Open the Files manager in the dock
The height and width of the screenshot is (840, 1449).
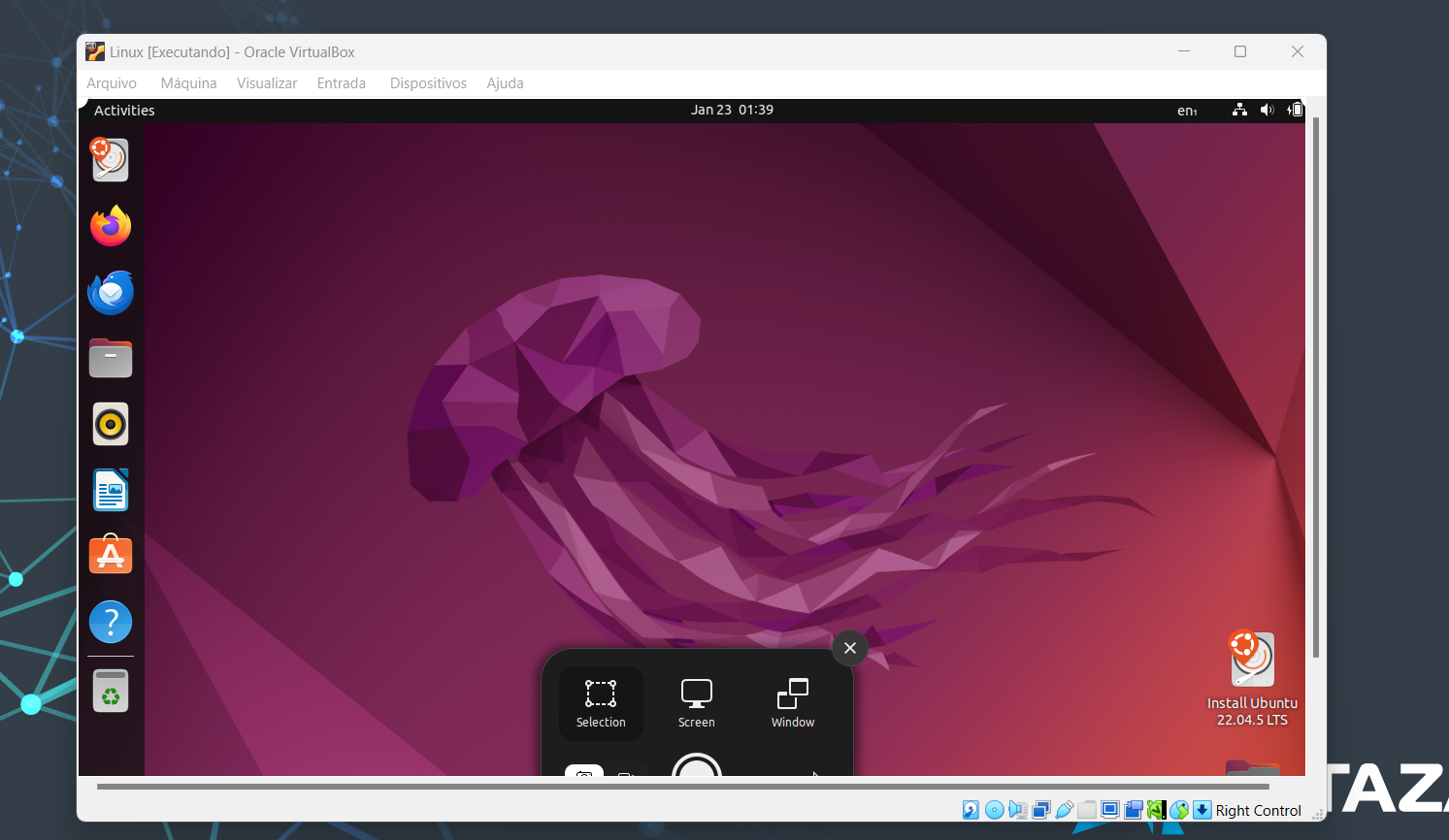click(111, 358)
